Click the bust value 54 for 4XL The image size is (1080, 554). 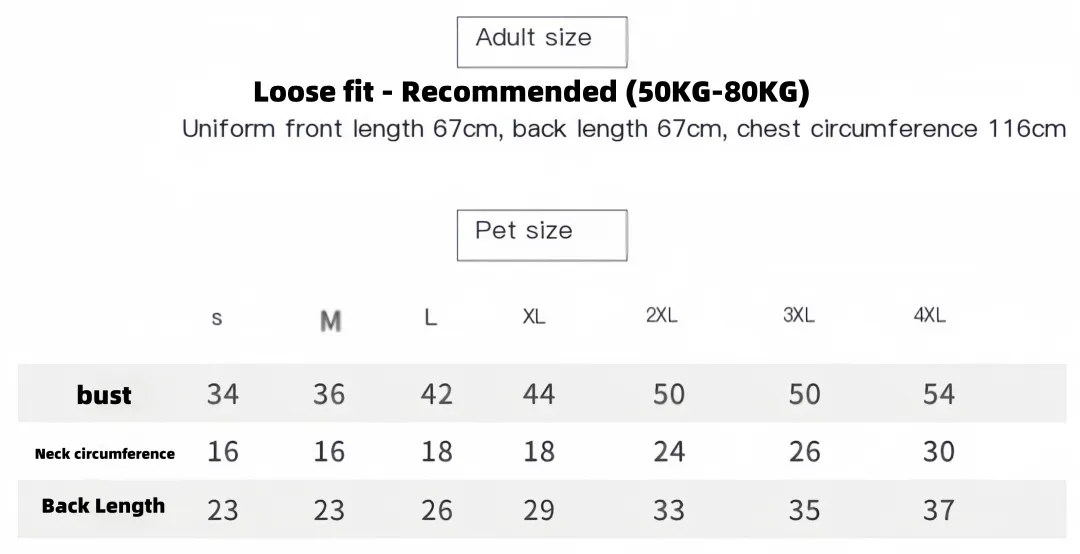click(x=939, y=394)
